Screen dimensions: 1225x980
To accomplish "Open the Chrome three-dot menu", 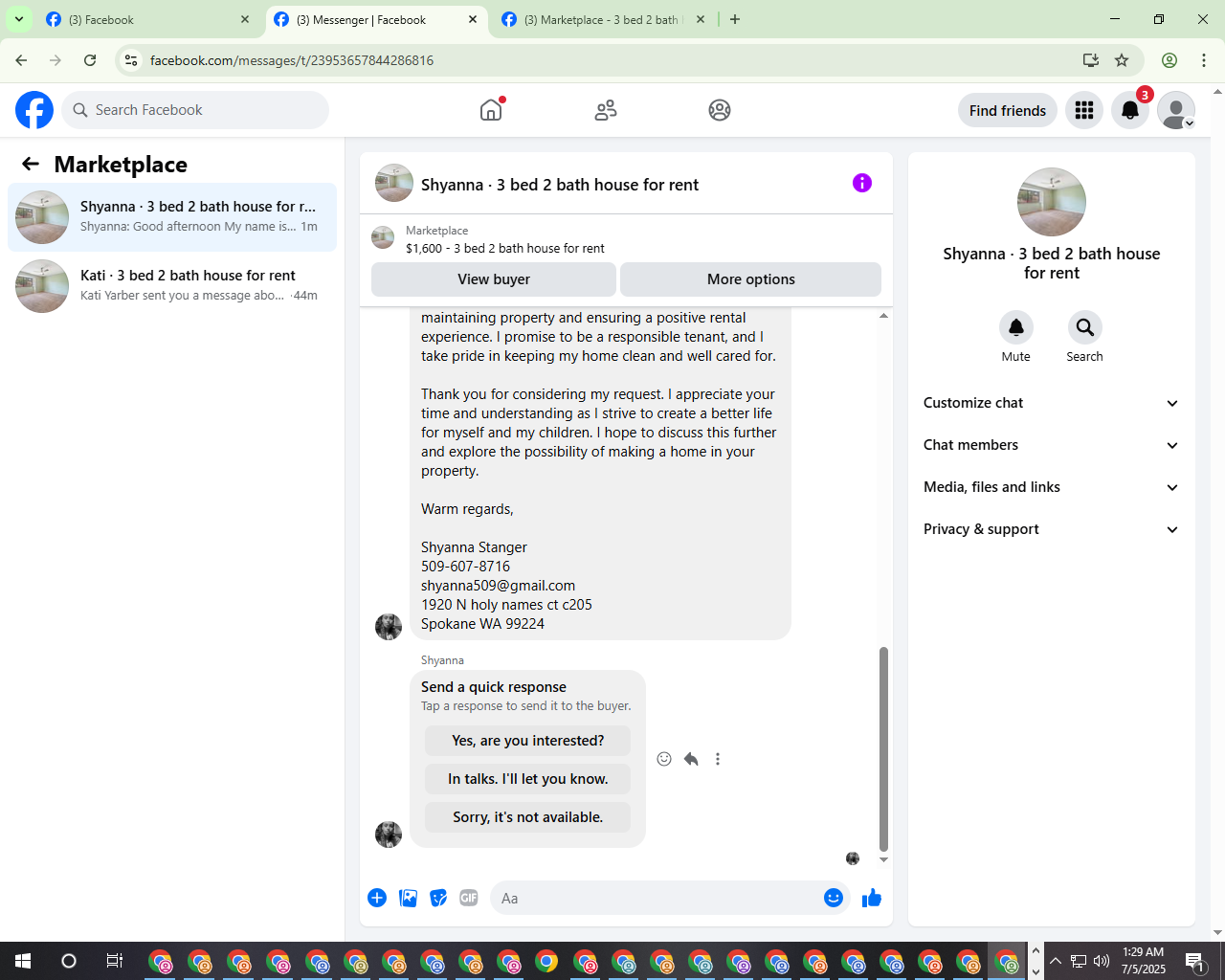I will (1204, 60).
